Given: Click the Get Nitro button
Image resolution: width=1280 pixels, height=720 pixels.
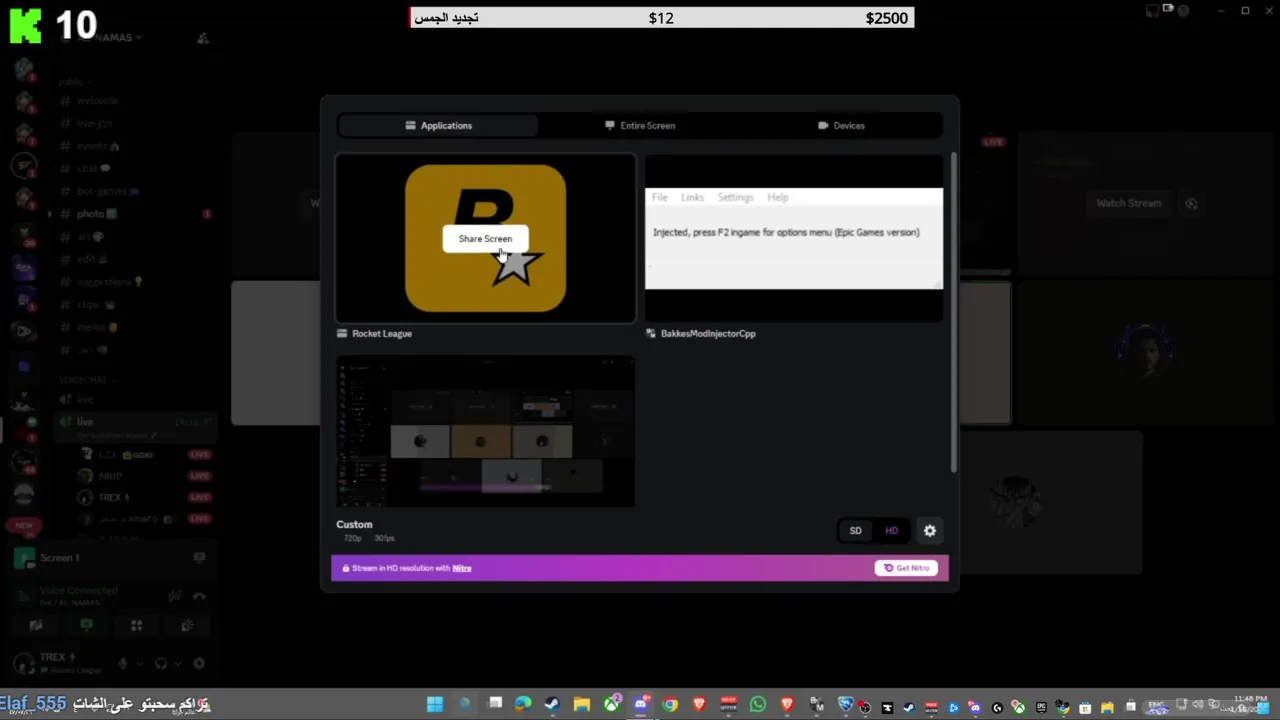Looking at the screenshot, I should tap(906, 568).
